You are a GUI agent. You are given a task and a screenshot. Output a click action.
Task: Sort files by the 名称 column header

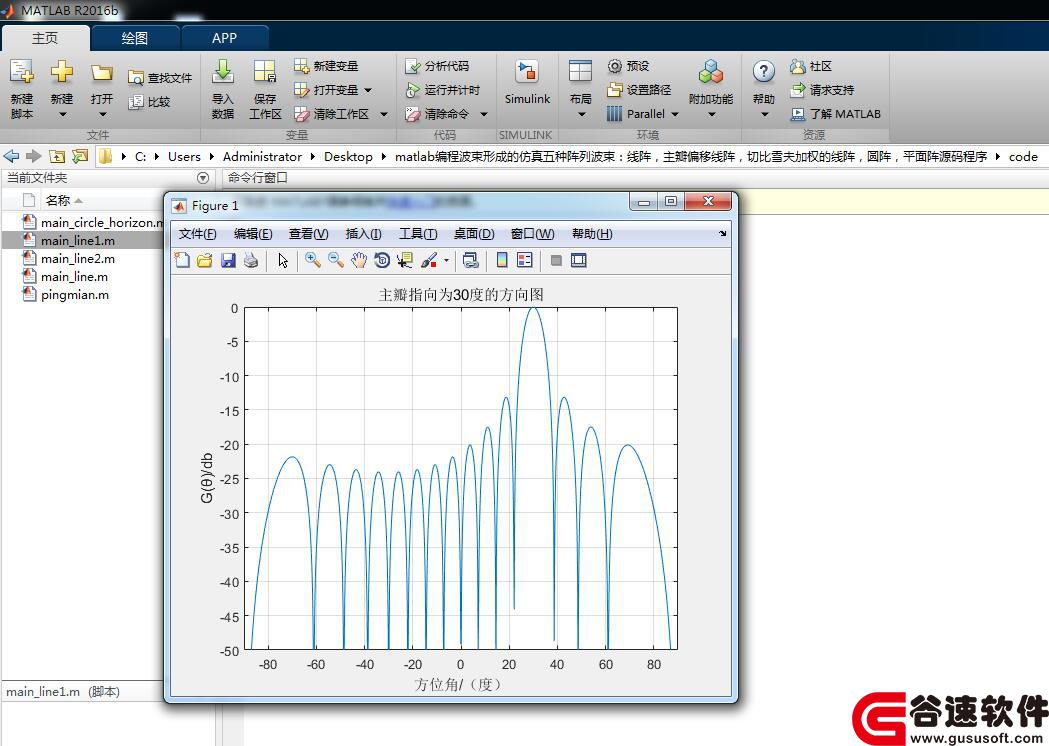tap(58, 200)
